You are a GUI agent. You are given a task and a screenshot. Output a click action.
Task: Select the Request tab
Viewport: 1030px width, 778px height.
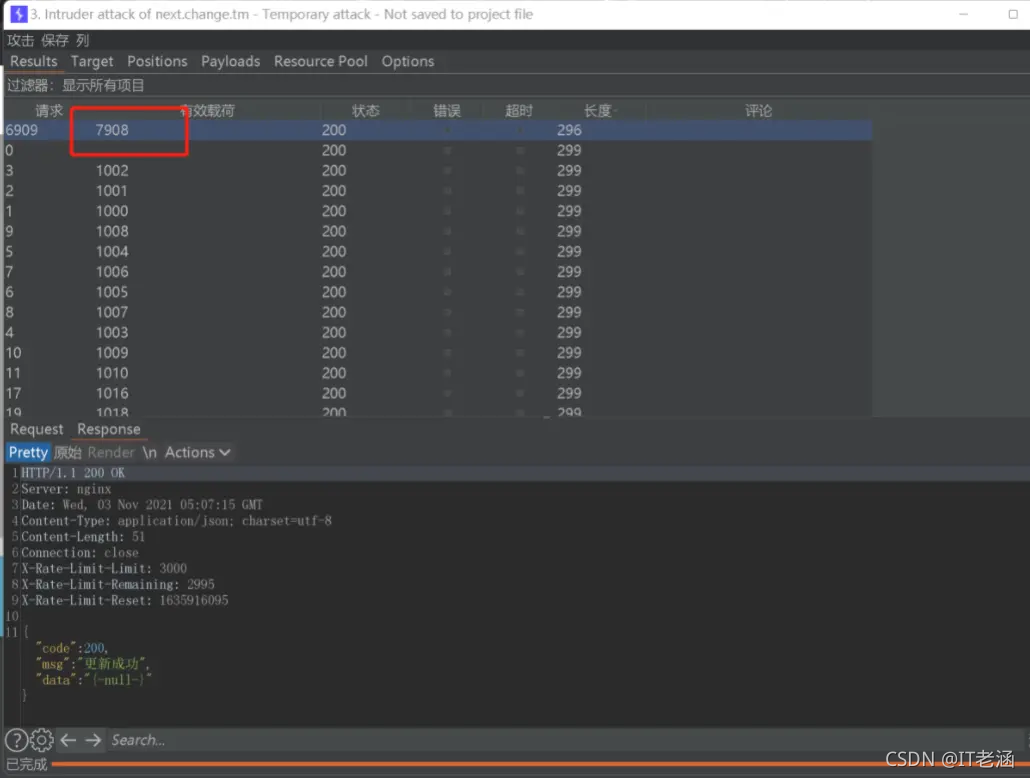click(x=37, y=429)
